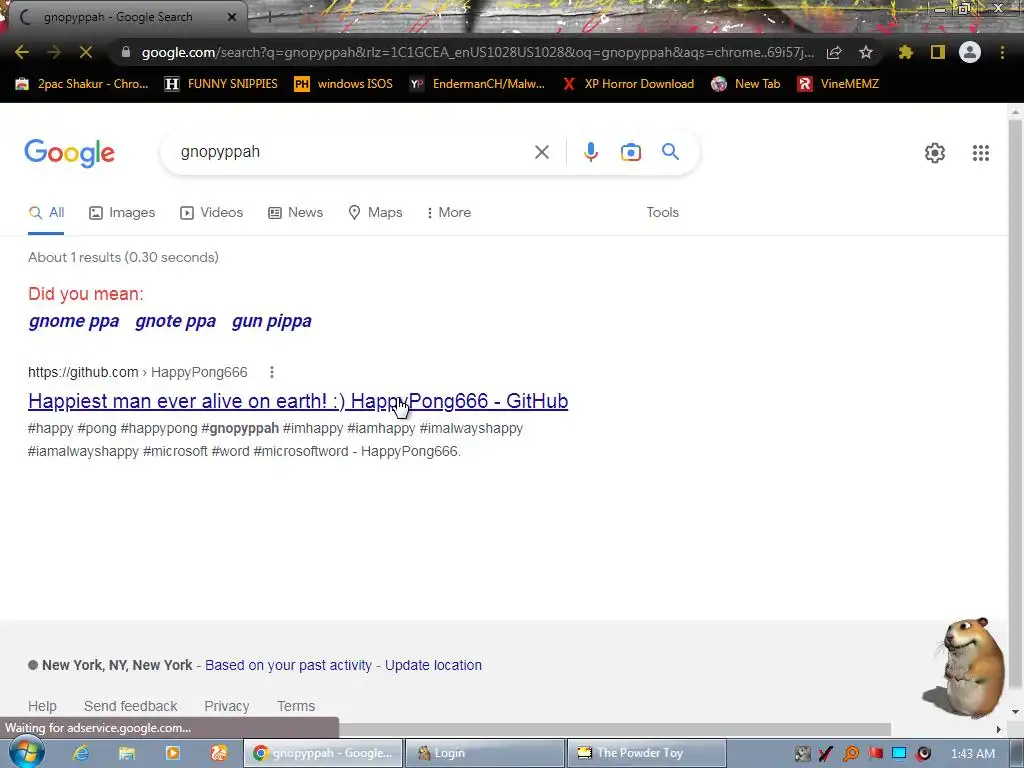Click the 'gun pippa' suggestion
1024x768 pixels.
pyautogui.click(x=272, y=321)
